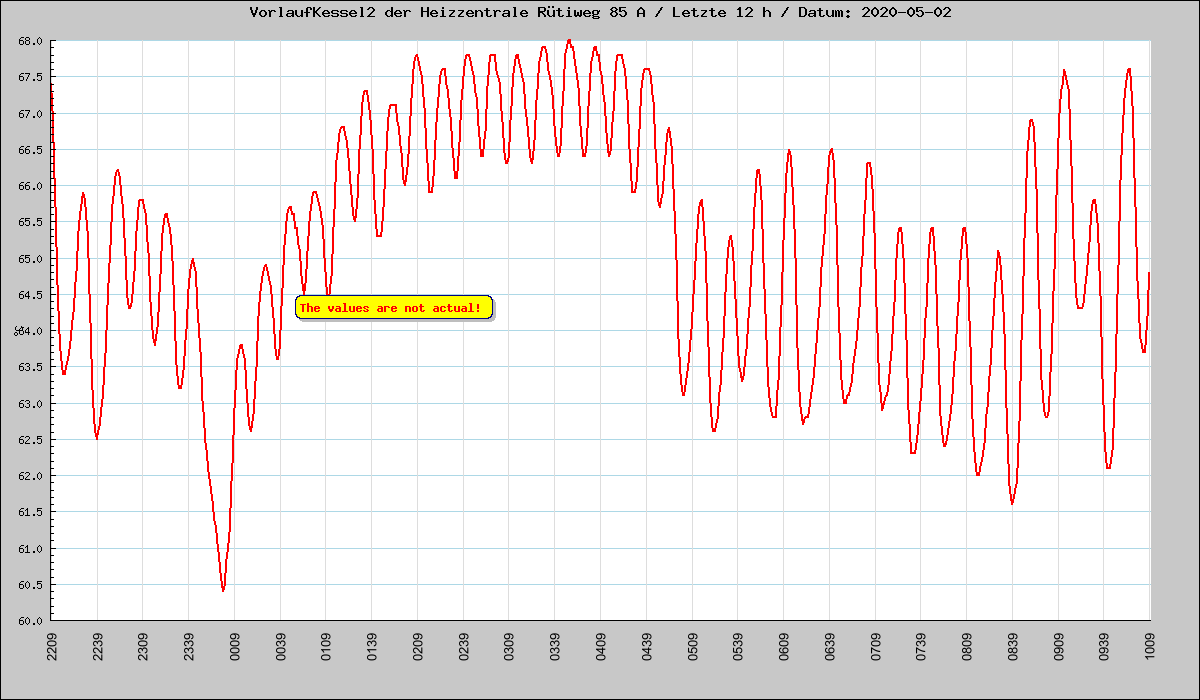Click the curve's lowest dip near 60.4
This screenshot has height=700, width=1200.
(223, 590)
